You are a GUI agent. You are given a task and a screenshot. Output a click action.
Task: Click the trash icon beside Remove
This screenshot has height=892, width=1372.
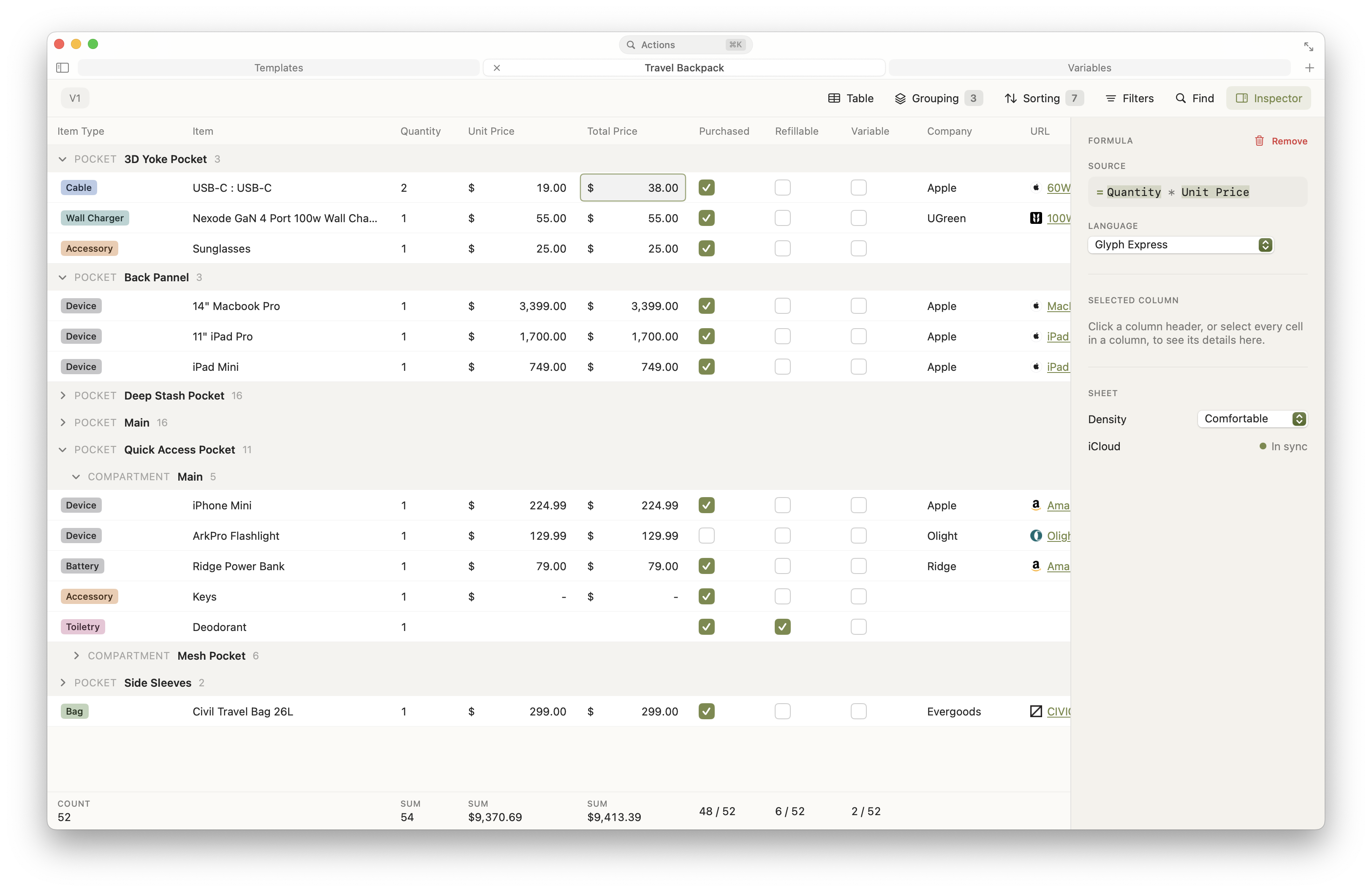click(1260, 141)
